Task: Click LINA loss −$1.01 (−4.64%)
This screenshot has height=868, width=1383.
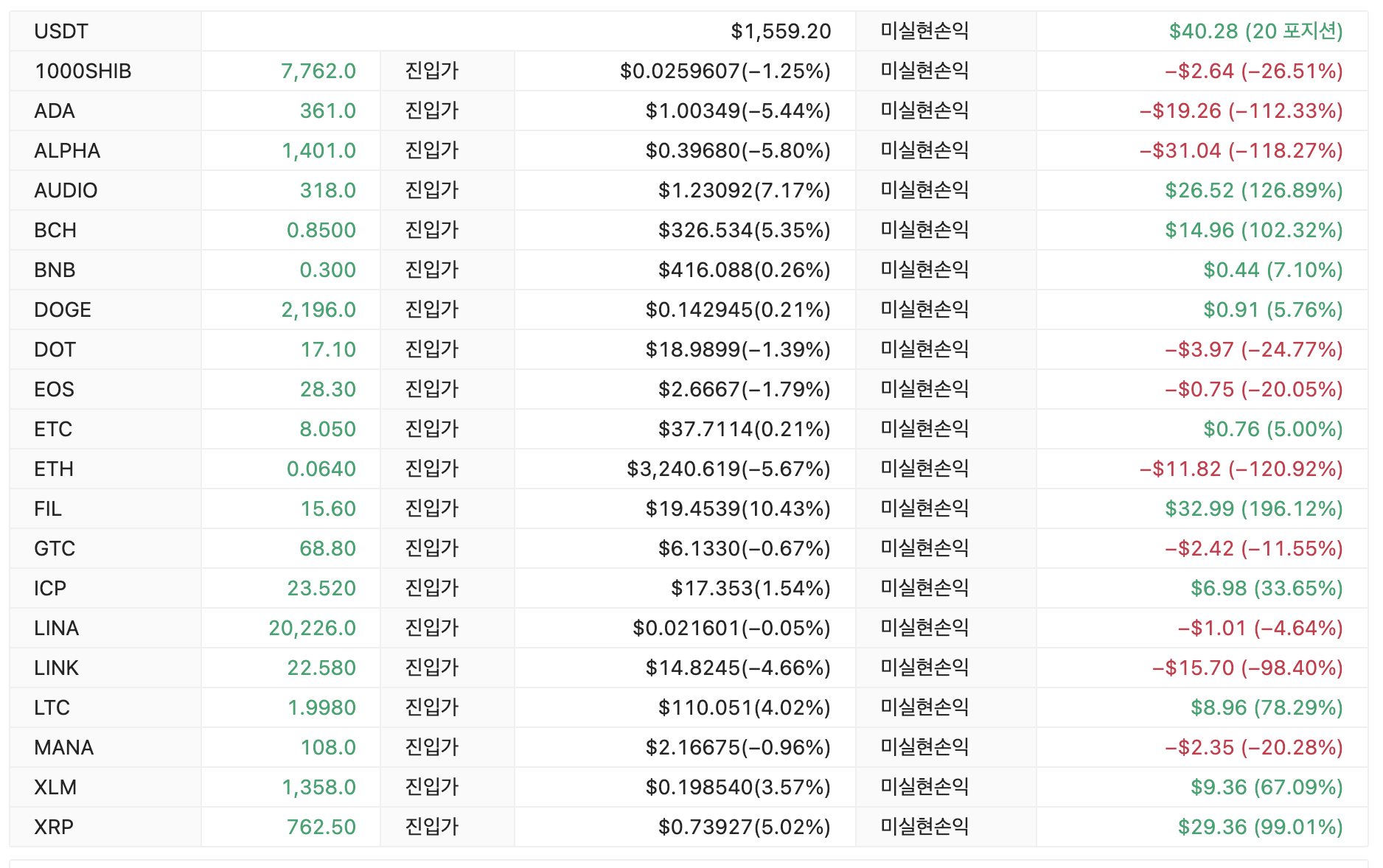Action: tap(1260, 628)
